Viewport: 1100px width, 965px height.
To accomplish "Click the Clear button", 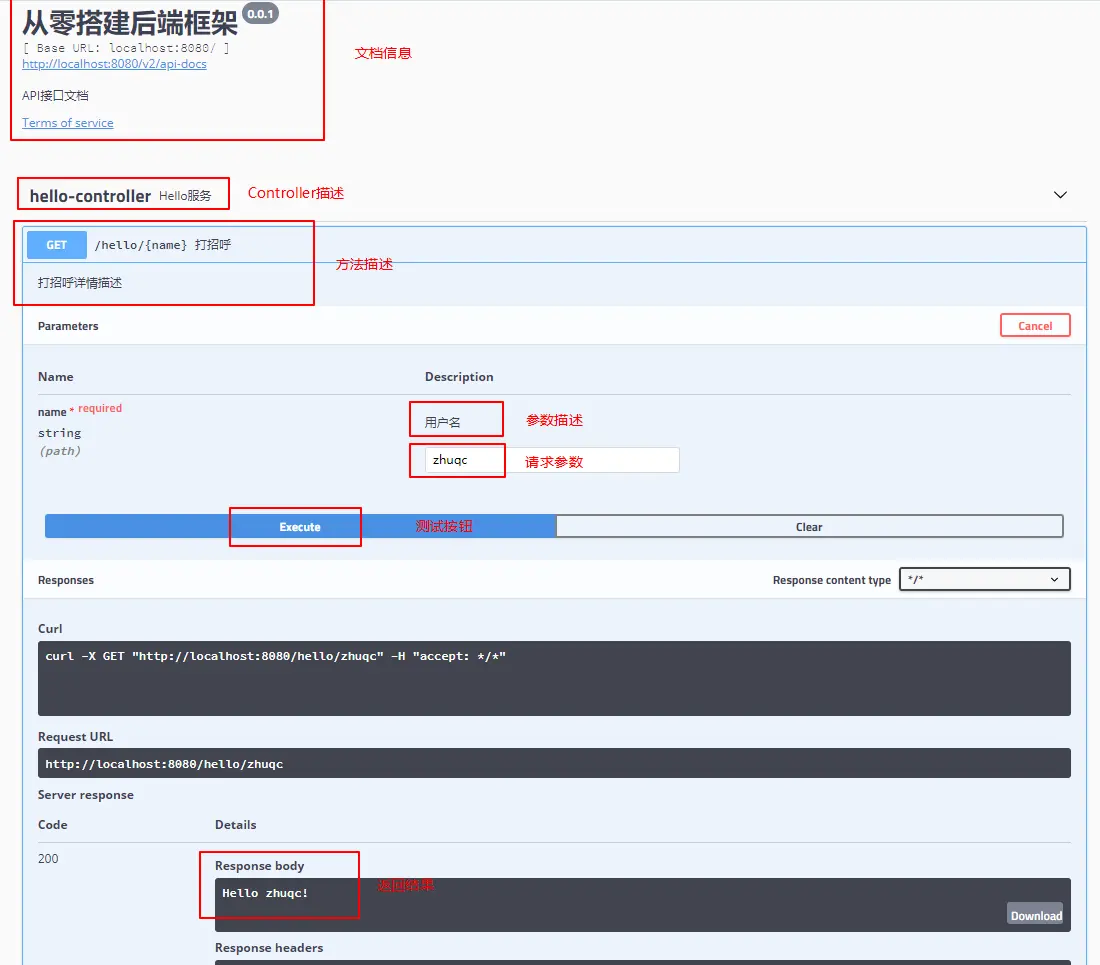I will (x=809, y=527).
